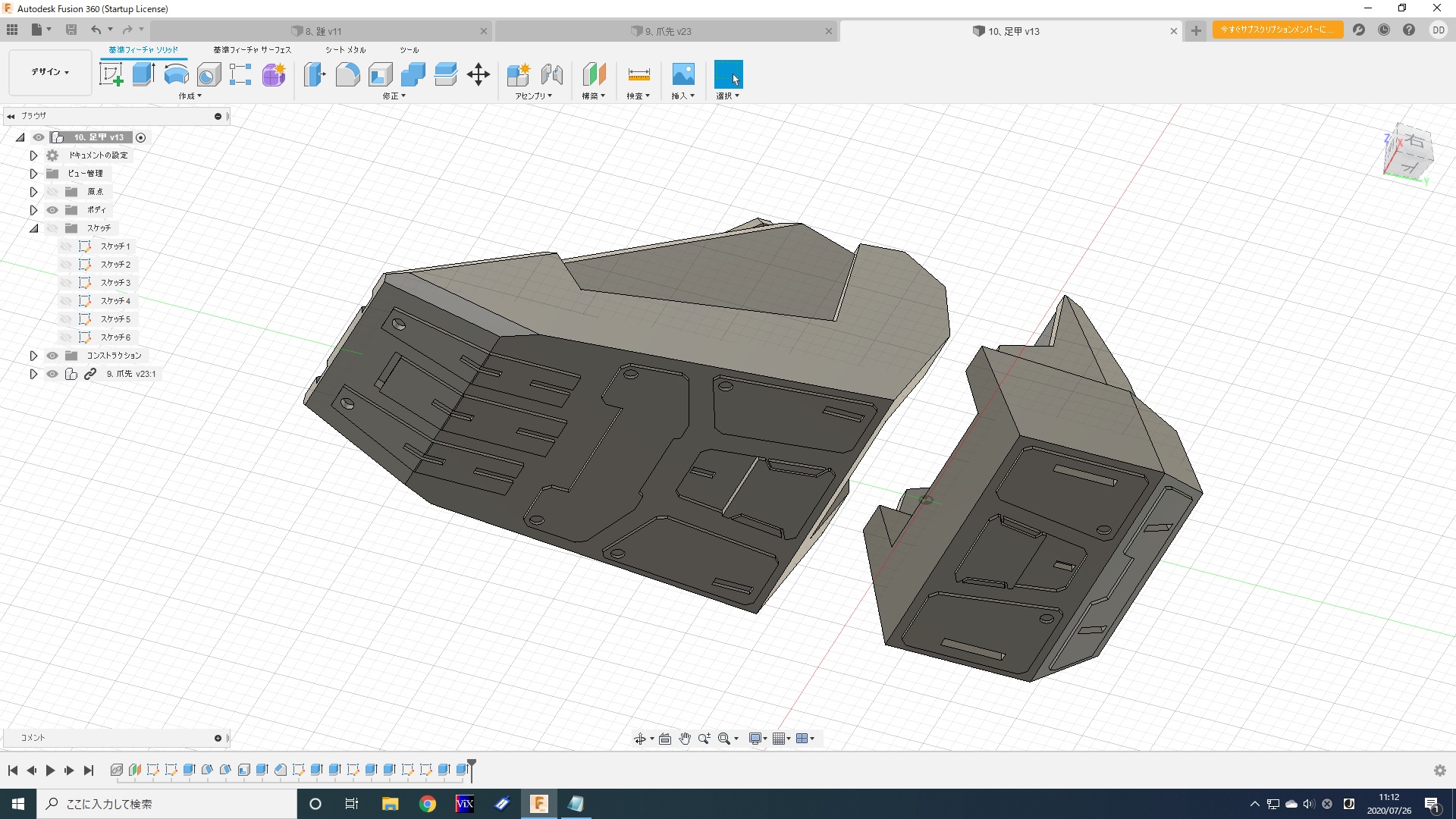
Task: Click the Fillet tool icon
Action: (347, 74)
